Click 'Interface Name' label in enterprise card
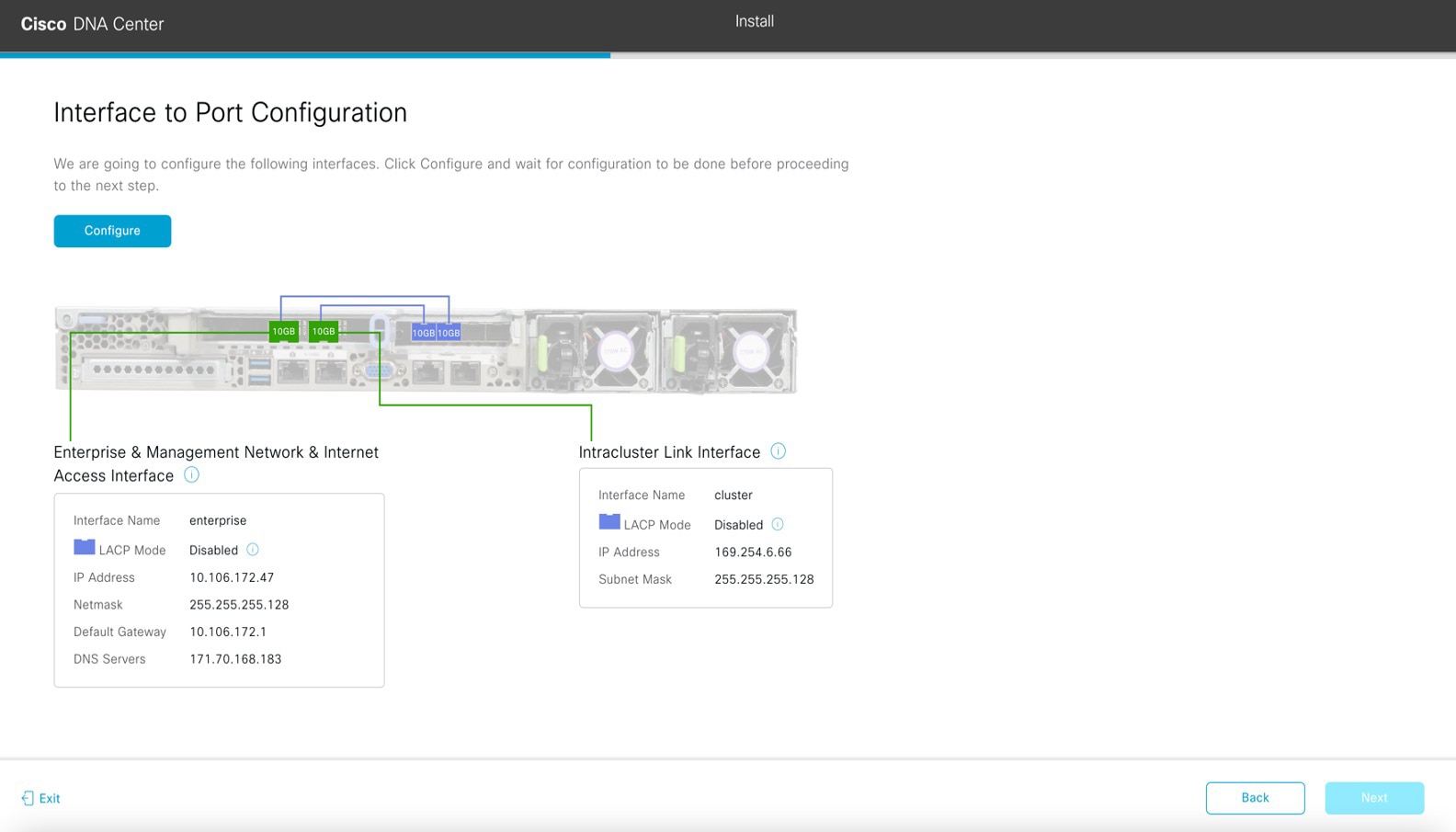The height and width of the screenshot is (832, 1456). (x=117, y=520)
